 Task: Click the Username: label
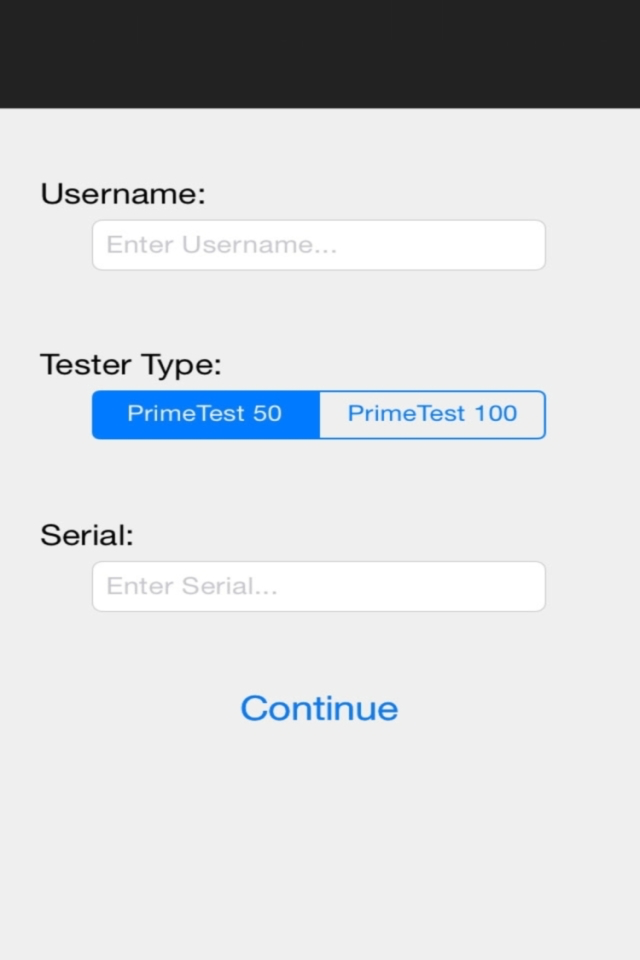point(121,194)
